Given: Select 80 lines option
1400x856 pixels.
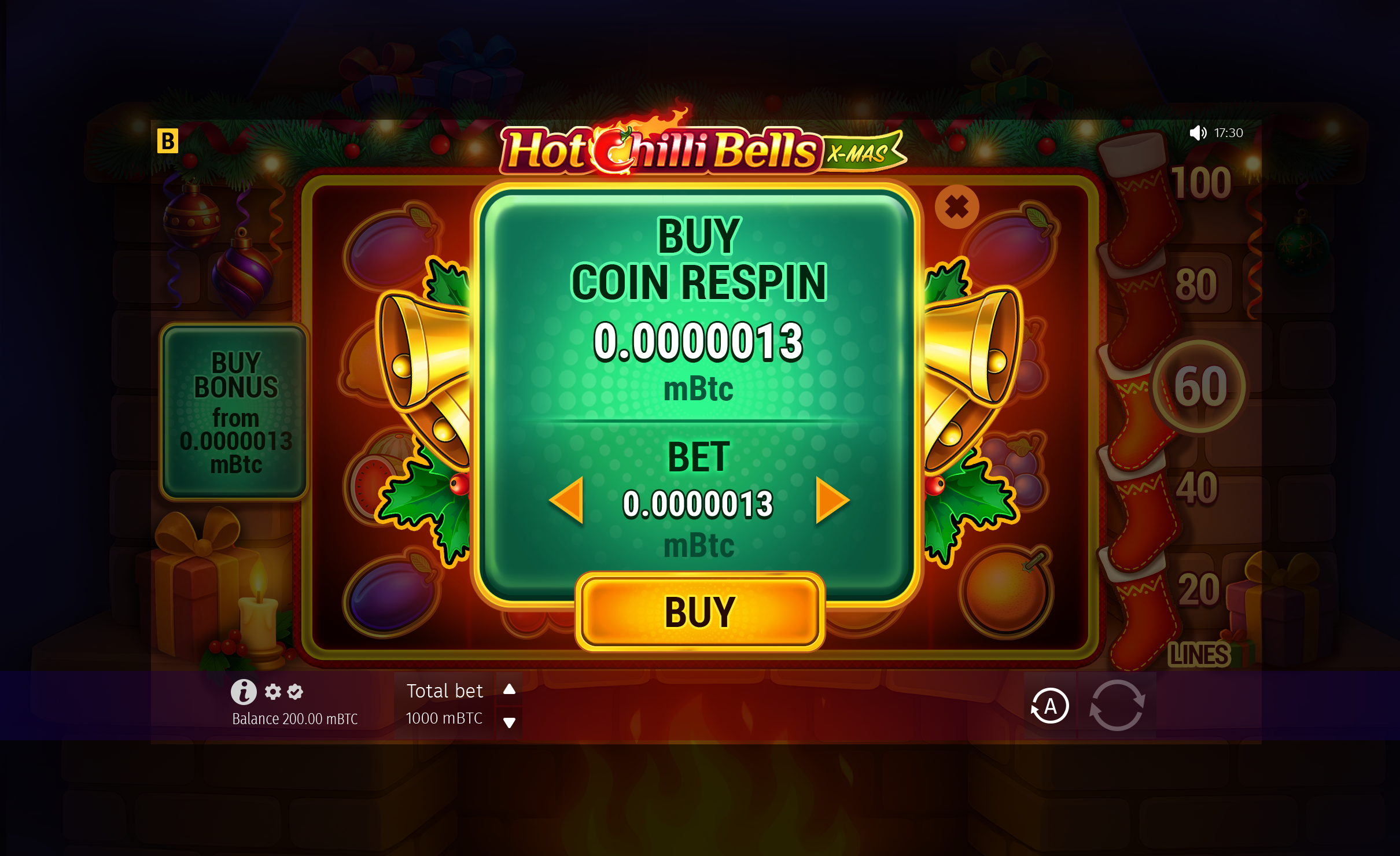Looking at the screenshot, I should (1196, 285).
